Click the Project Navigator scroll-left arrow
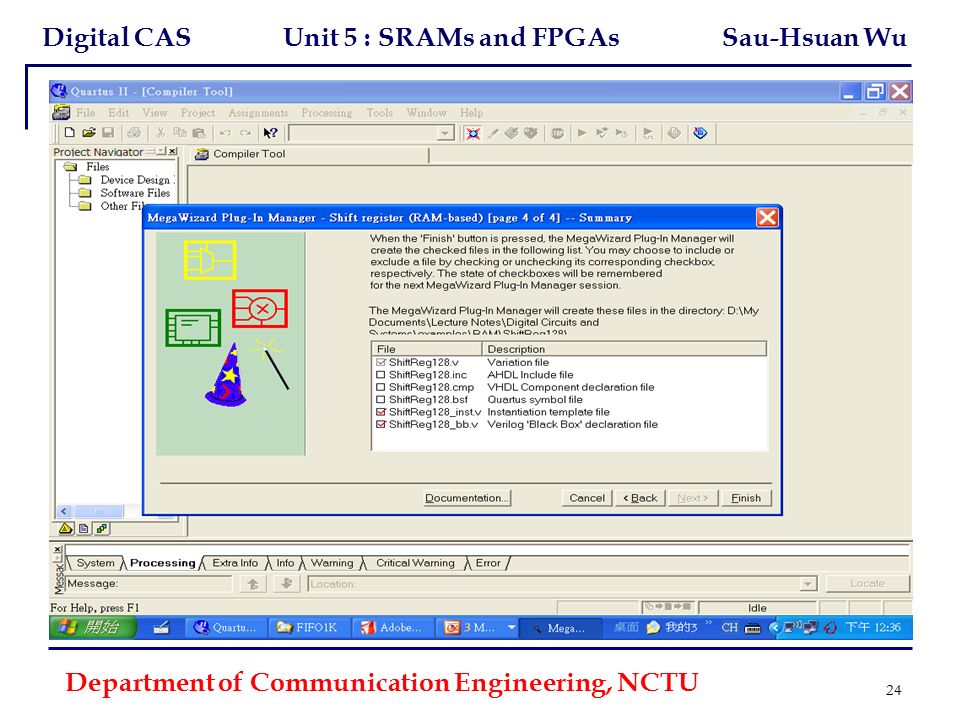This screenshot has height=720, width=960. pyautogui.click(x=64, y=511)
